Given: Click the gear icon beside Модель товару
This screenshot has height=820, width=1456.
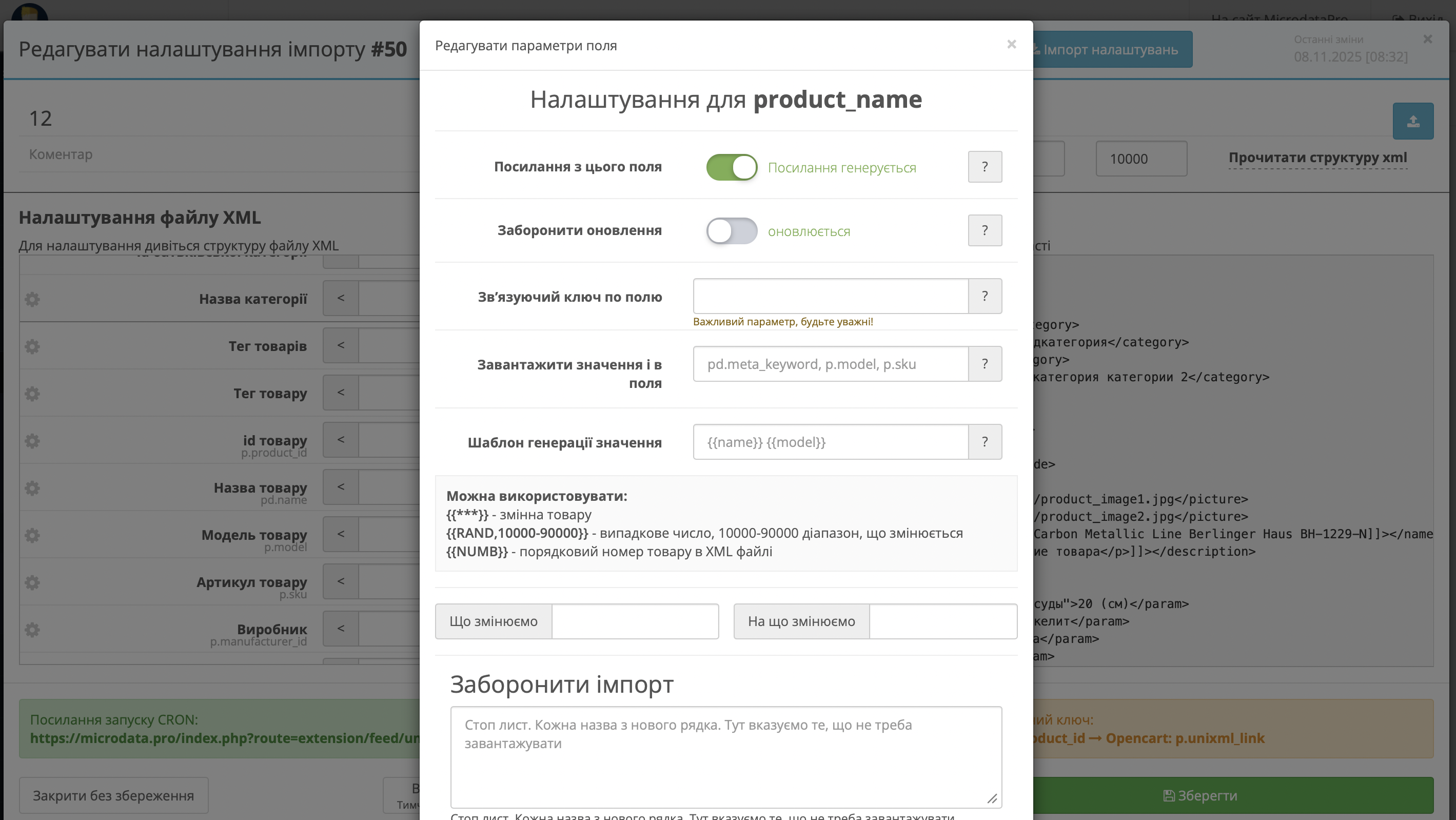Looking at the screenshot, I should pos(32,535).
